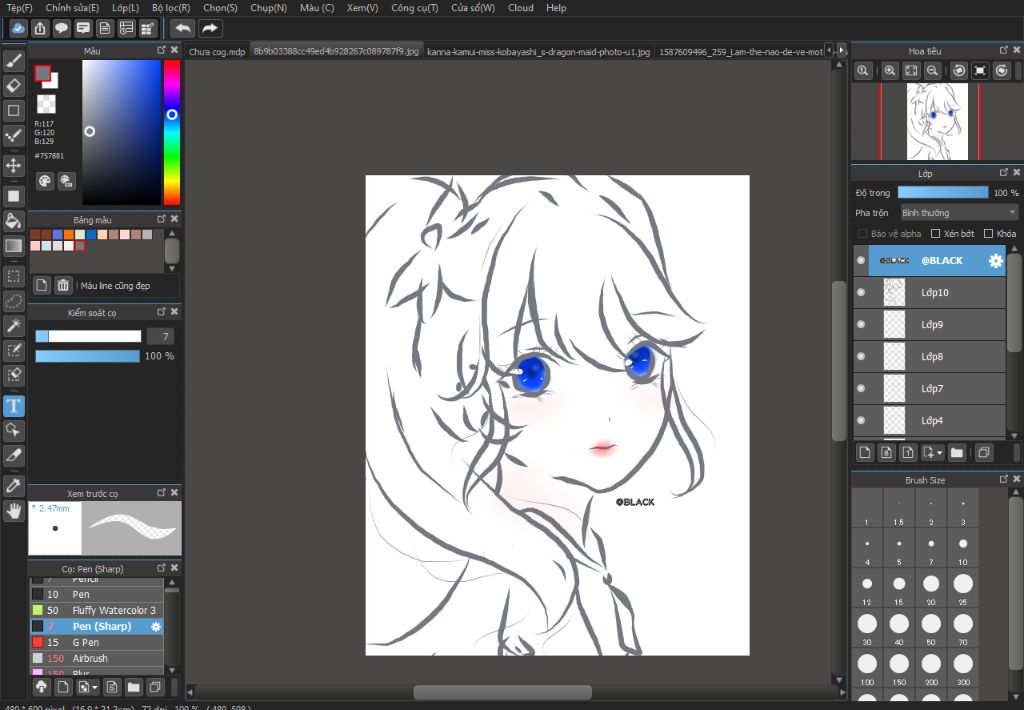Screen dimensions: 1024x710
Task: Toggle visibility of Lớp10 layer
Action: tap(861, 292)
